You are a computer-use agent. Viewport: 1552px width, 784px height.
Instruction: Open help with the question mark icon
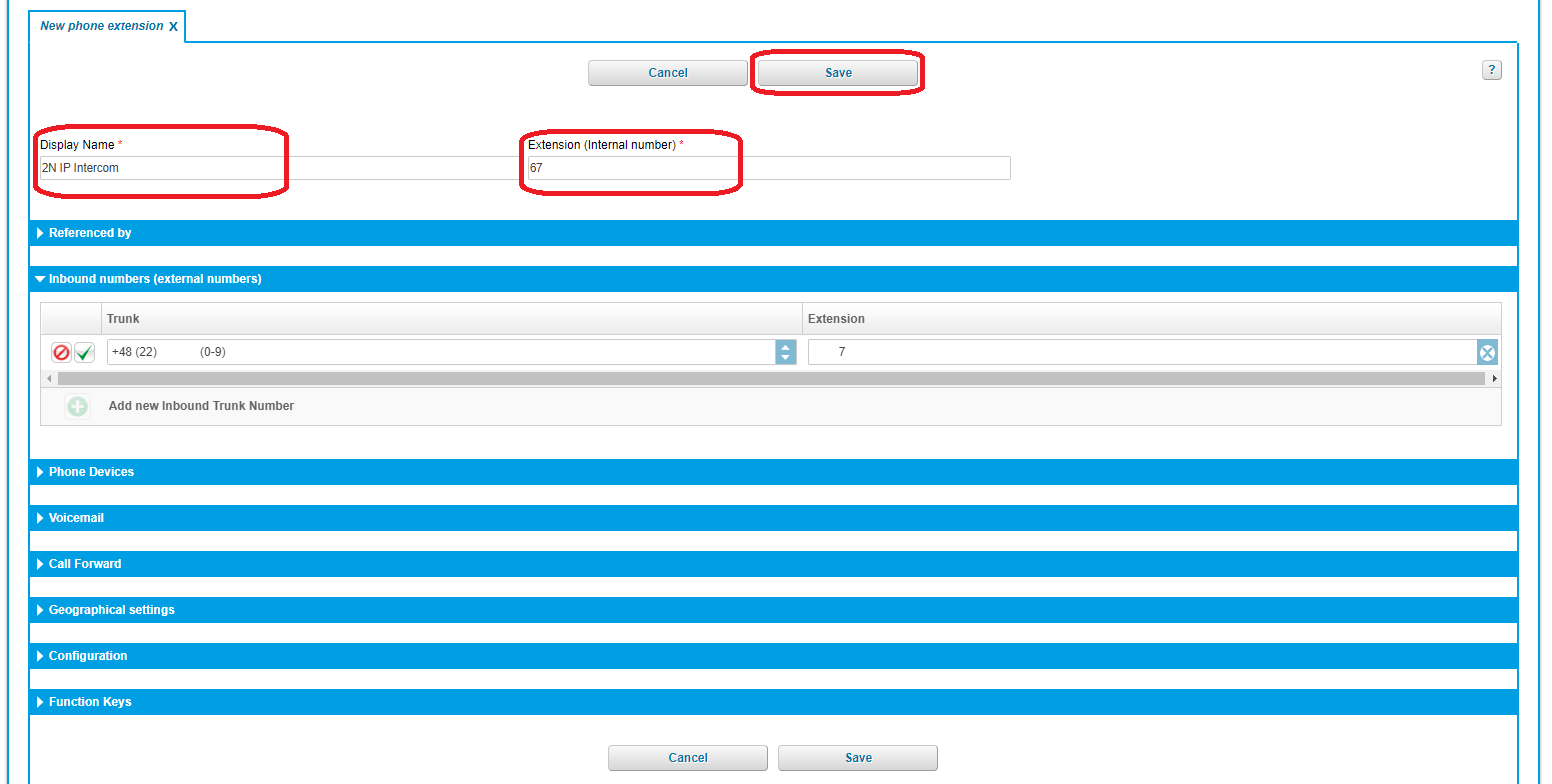coord(1491,70)
